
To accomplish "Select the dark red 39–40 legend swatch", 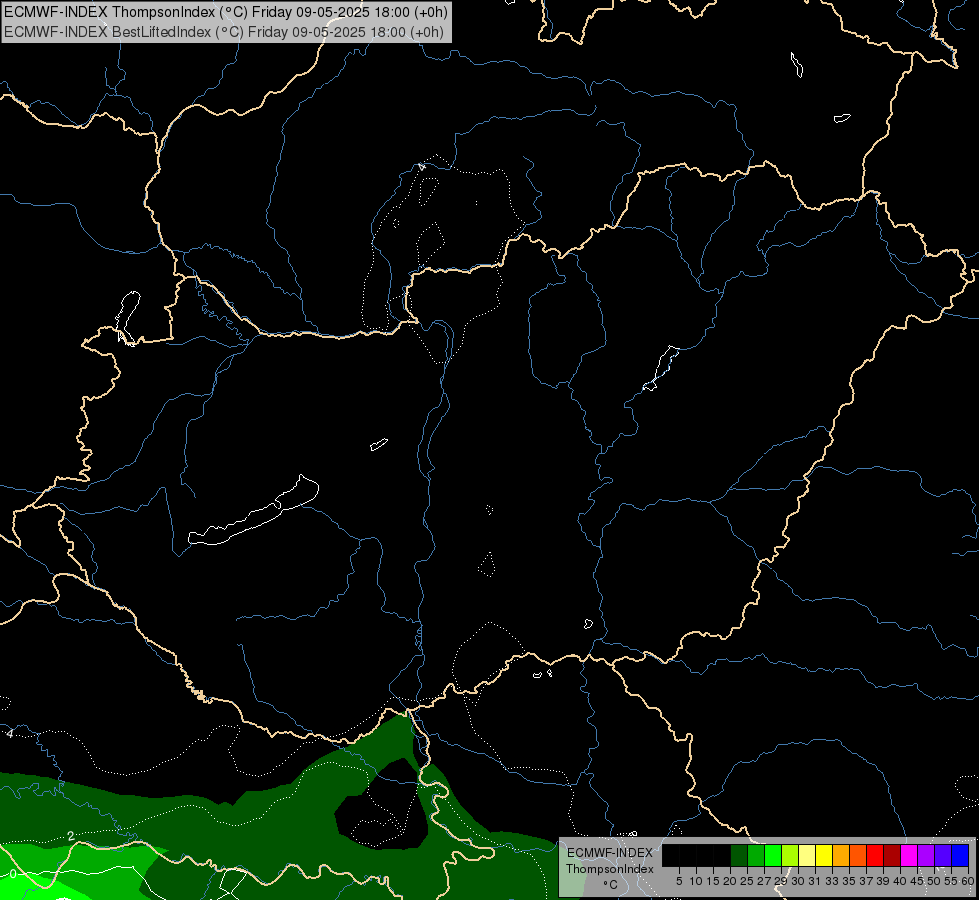I will point(892,855).
